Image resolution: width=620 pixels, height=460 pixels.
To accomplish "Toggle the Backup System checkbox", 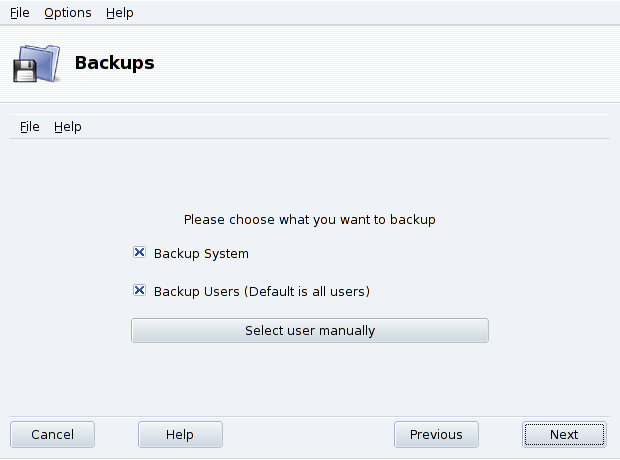I will pyautogui.click(x=140, y=253).
